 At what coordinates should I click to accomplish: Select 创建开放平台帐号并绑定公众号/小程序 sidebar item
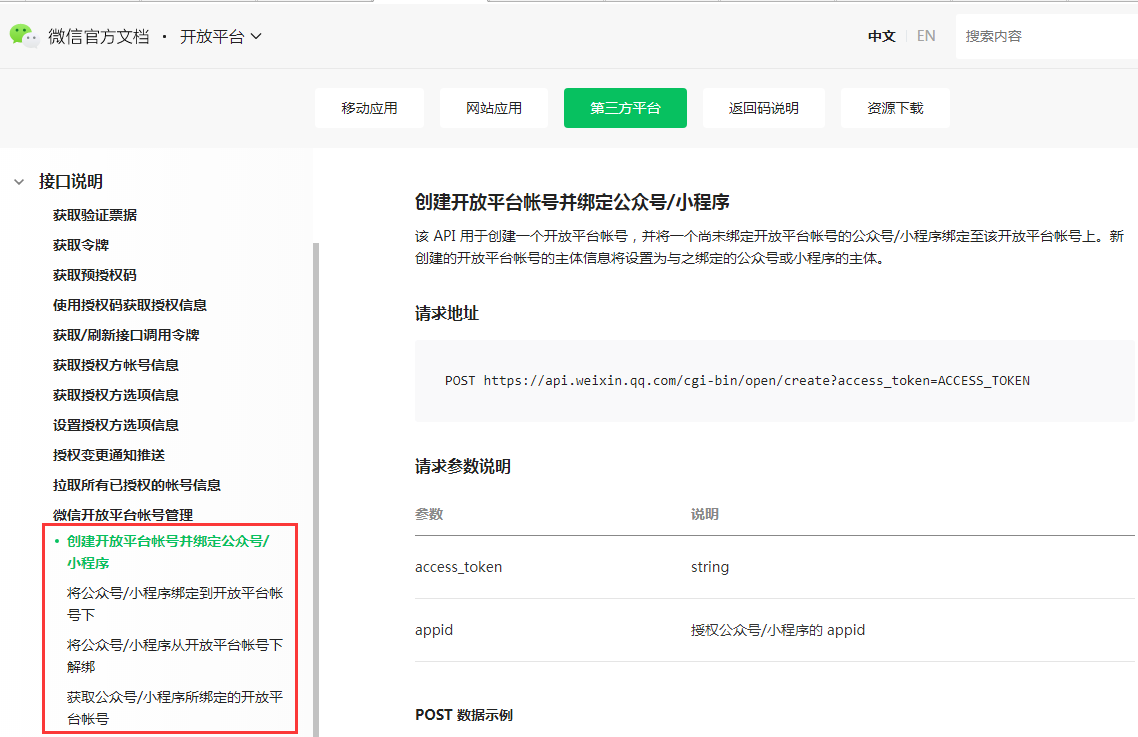(168, 552)
